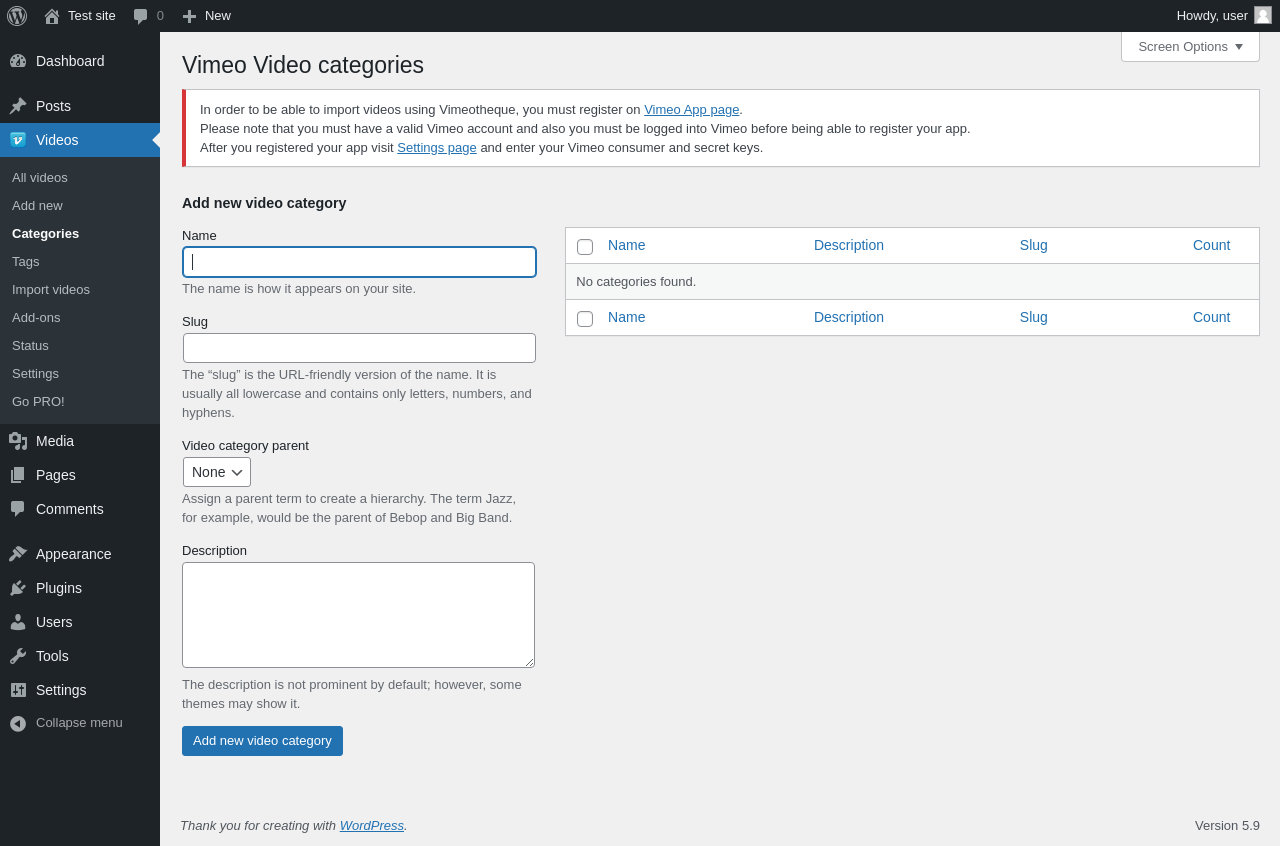
Task: Open the comments bubble icon in admin bar
Action: point(141,16)
